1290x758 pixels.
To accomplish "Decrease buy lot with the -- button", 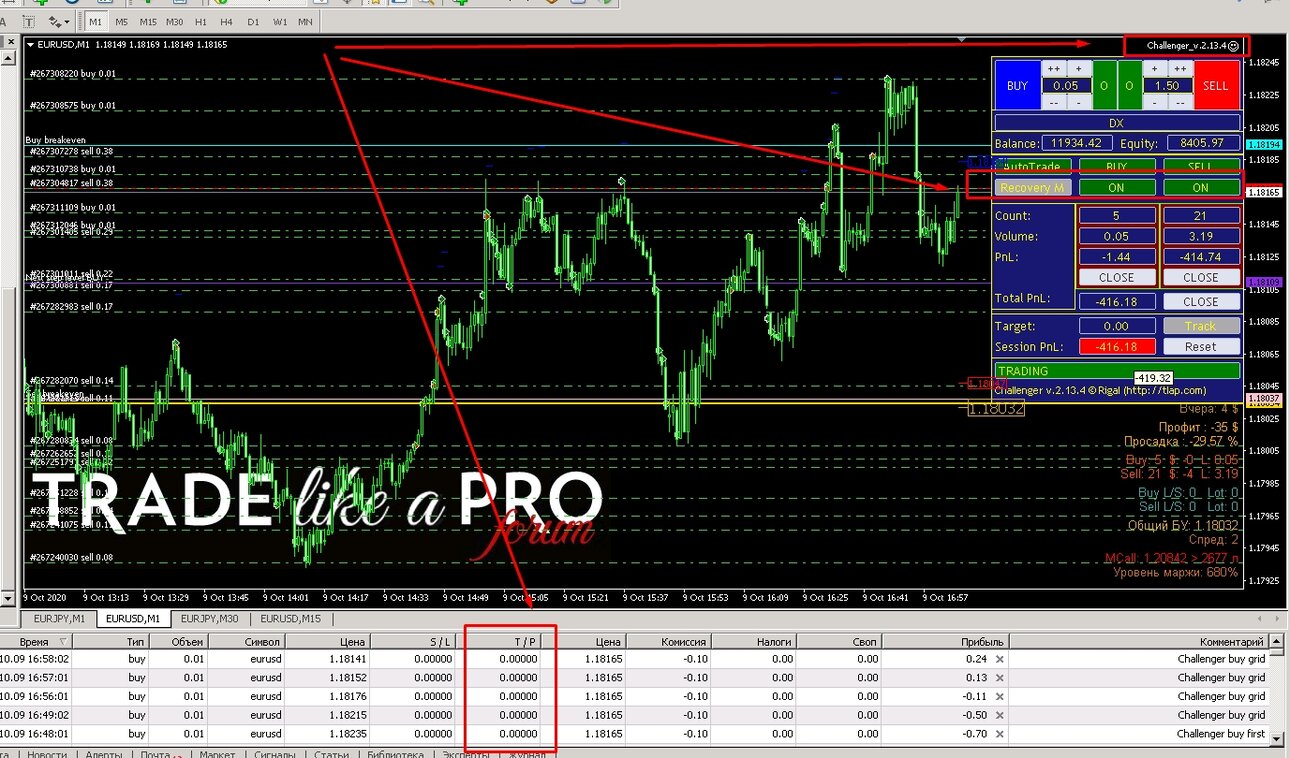I will (1054, 103).
